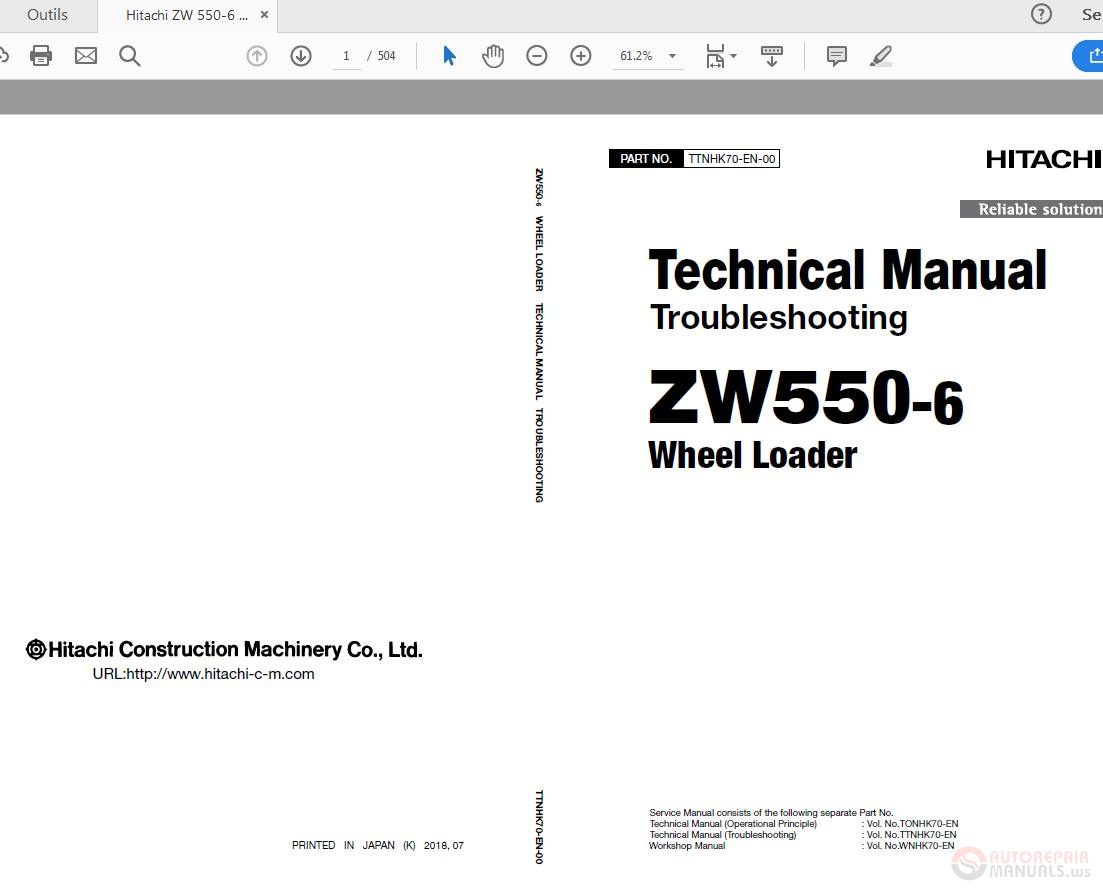Select the Hand tool for panning
Image resolution: width=1103 pixels, height=894 pixels.
pyautogui.click(x=493, y=55)
